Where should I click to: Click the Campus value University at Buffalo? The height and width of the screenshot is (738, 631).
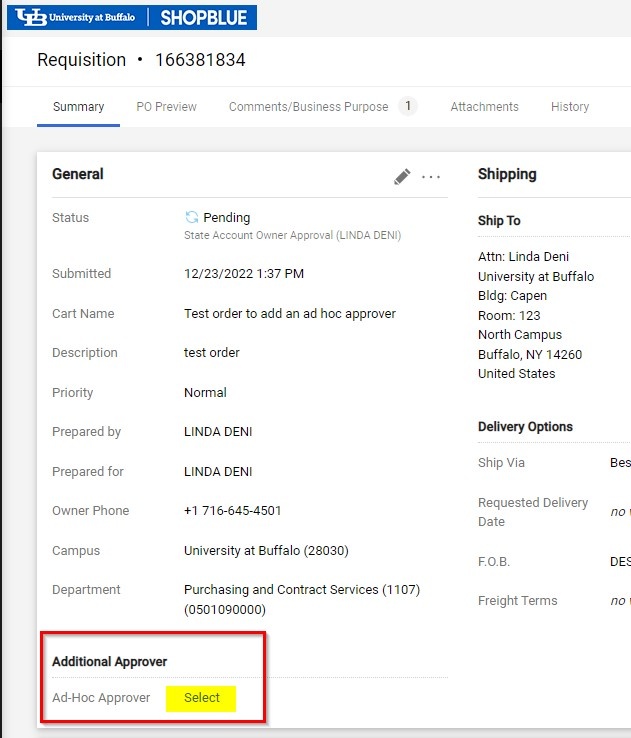coord(266,551)
